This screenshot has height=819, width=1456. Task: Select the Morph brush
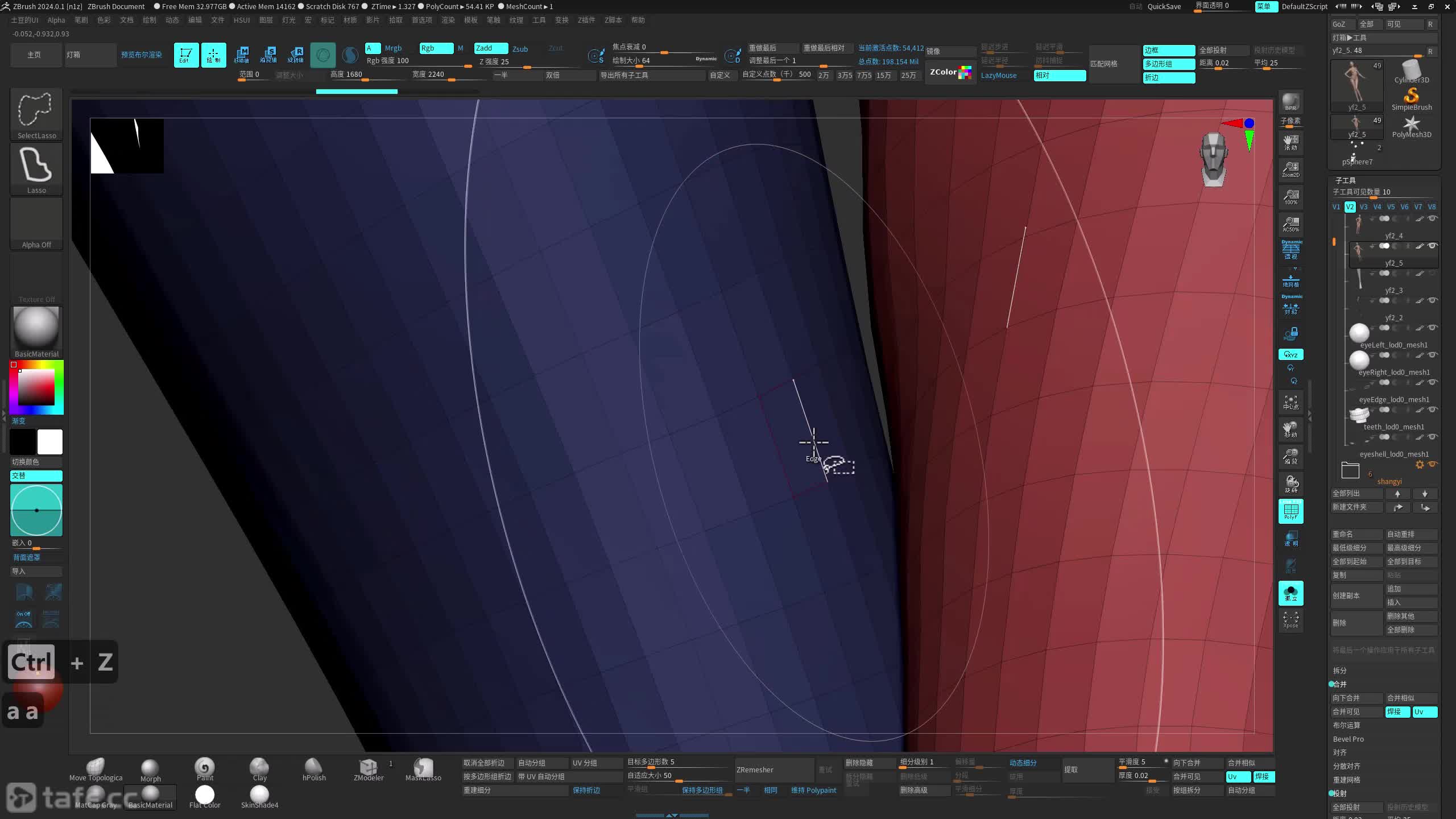pos(150,770)
